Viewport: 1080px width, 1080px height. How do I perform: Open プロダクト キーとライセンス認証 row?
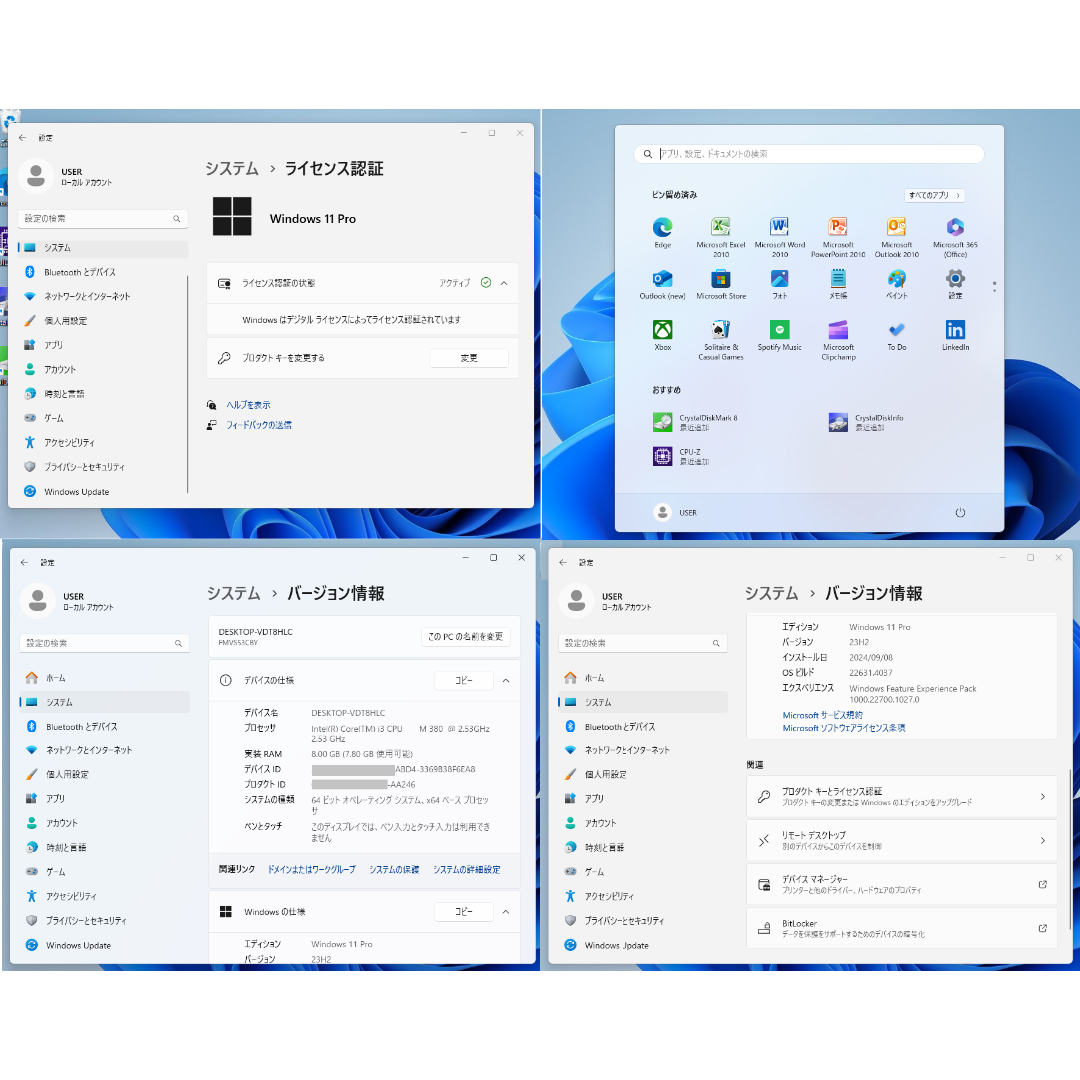901,796
